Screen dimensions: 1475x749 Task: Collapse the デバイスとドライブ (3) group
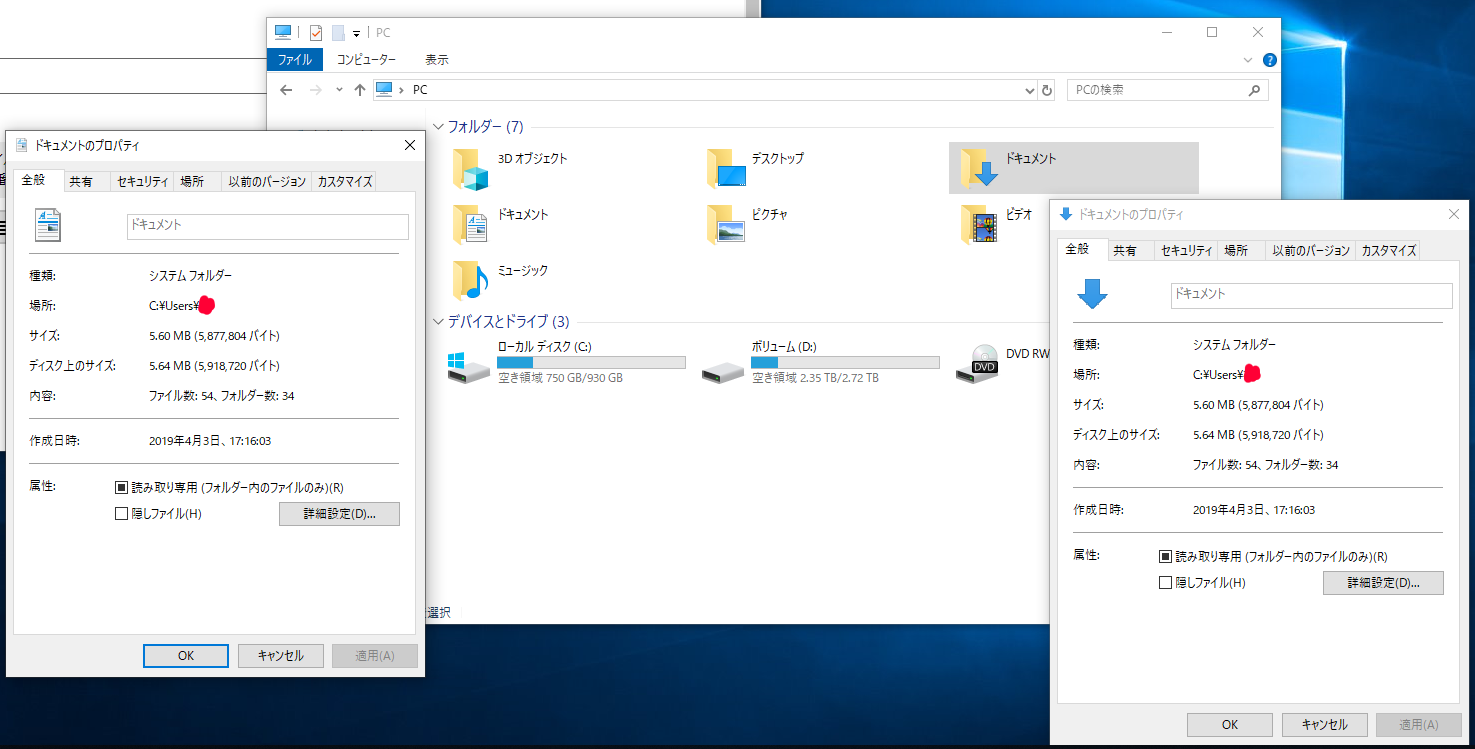coord(438,322)
